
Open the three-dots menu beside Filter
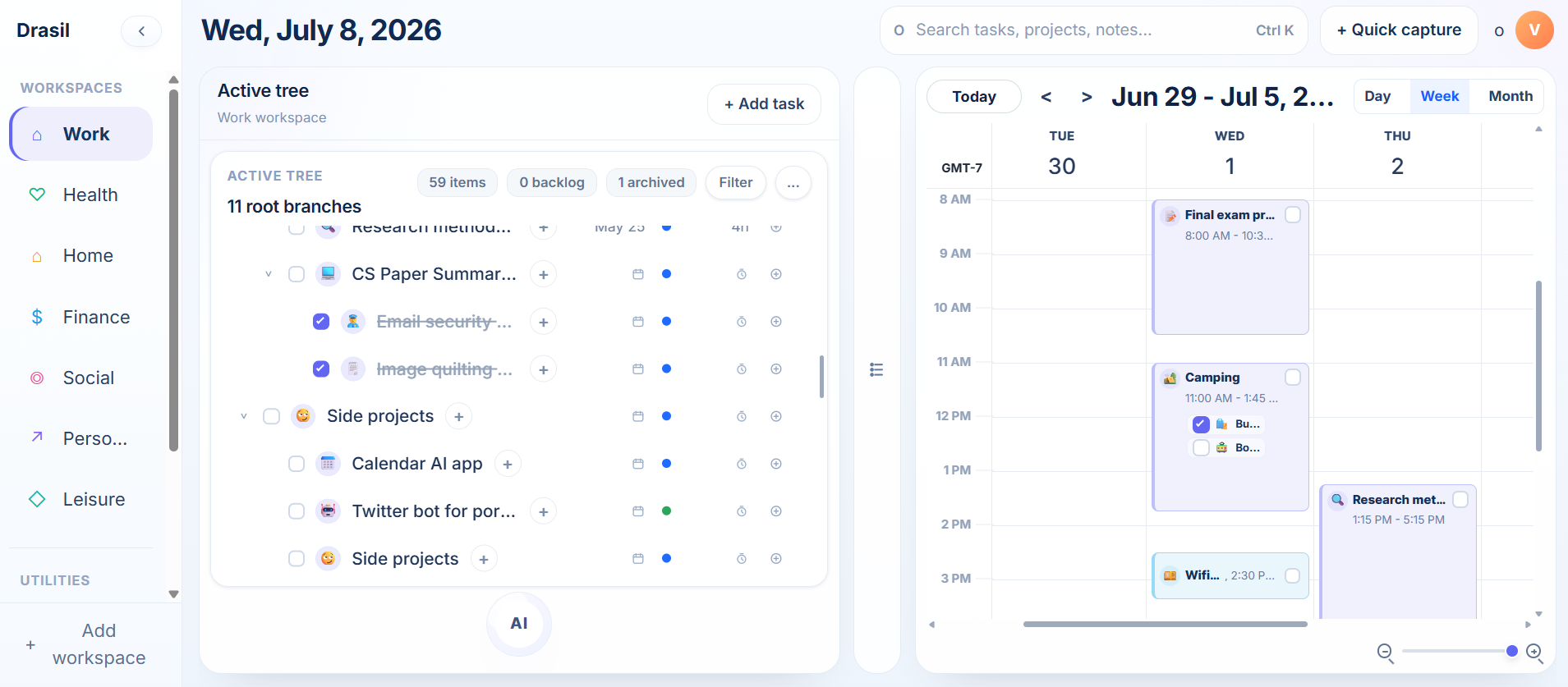(793, 183)
